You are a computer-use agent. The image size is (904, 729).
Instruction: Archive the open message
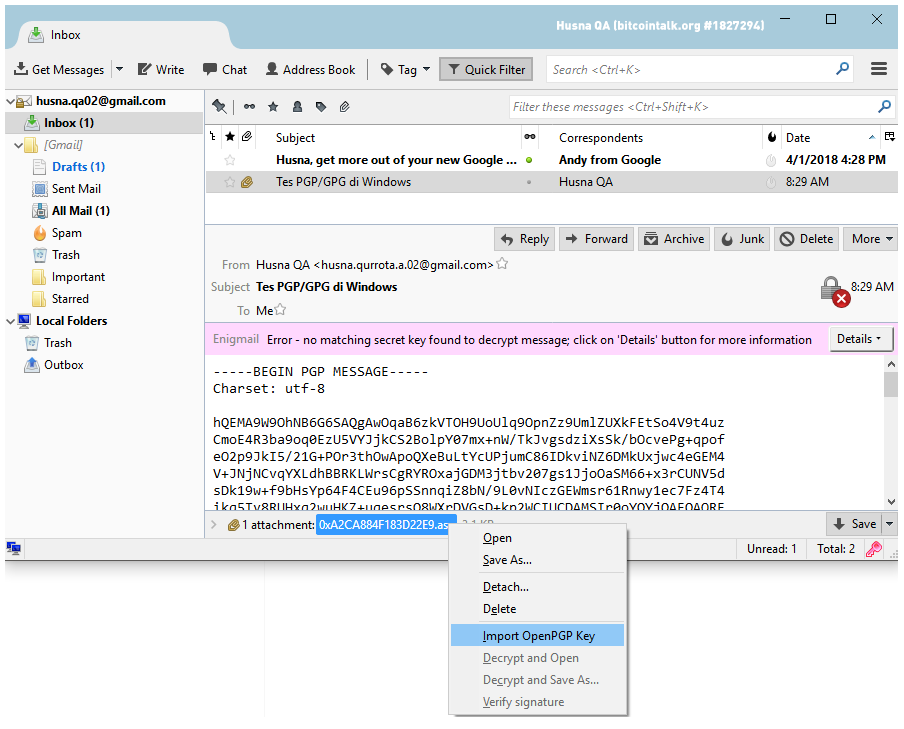[674, 239]
